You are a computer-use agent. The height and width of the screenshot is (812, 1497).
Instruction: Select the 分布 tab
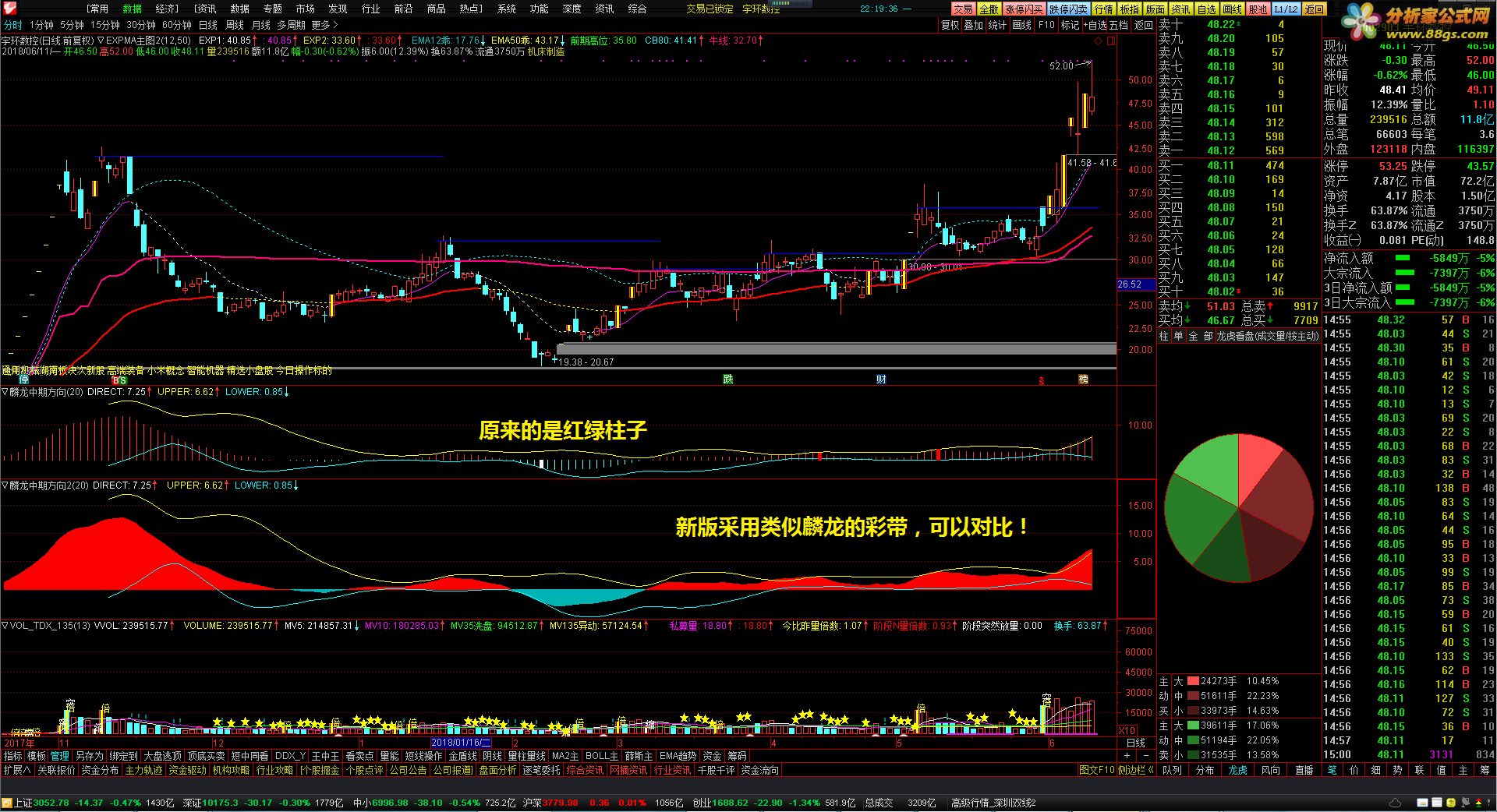[1205, 770]
